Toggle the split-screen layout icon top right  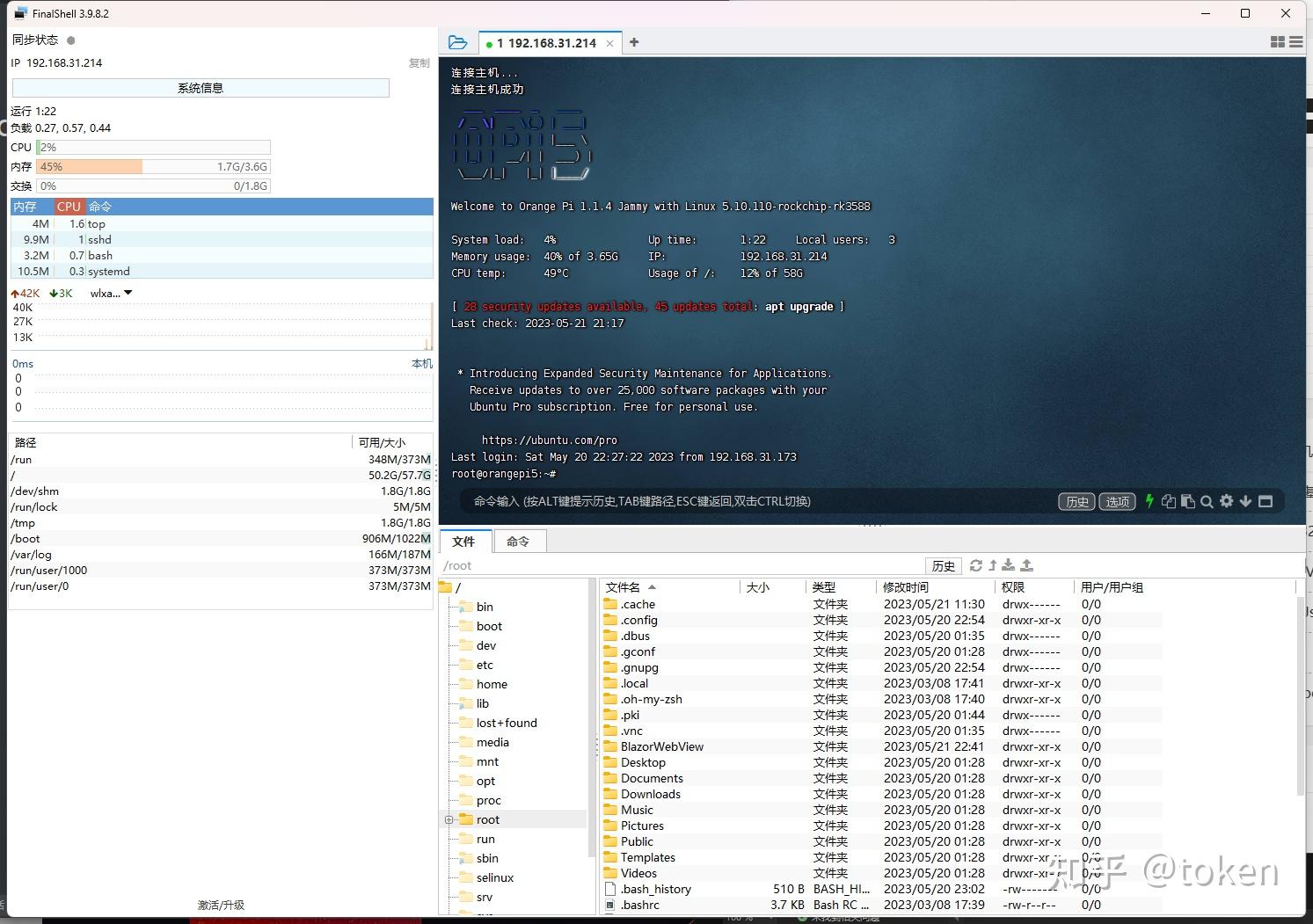1278,41
